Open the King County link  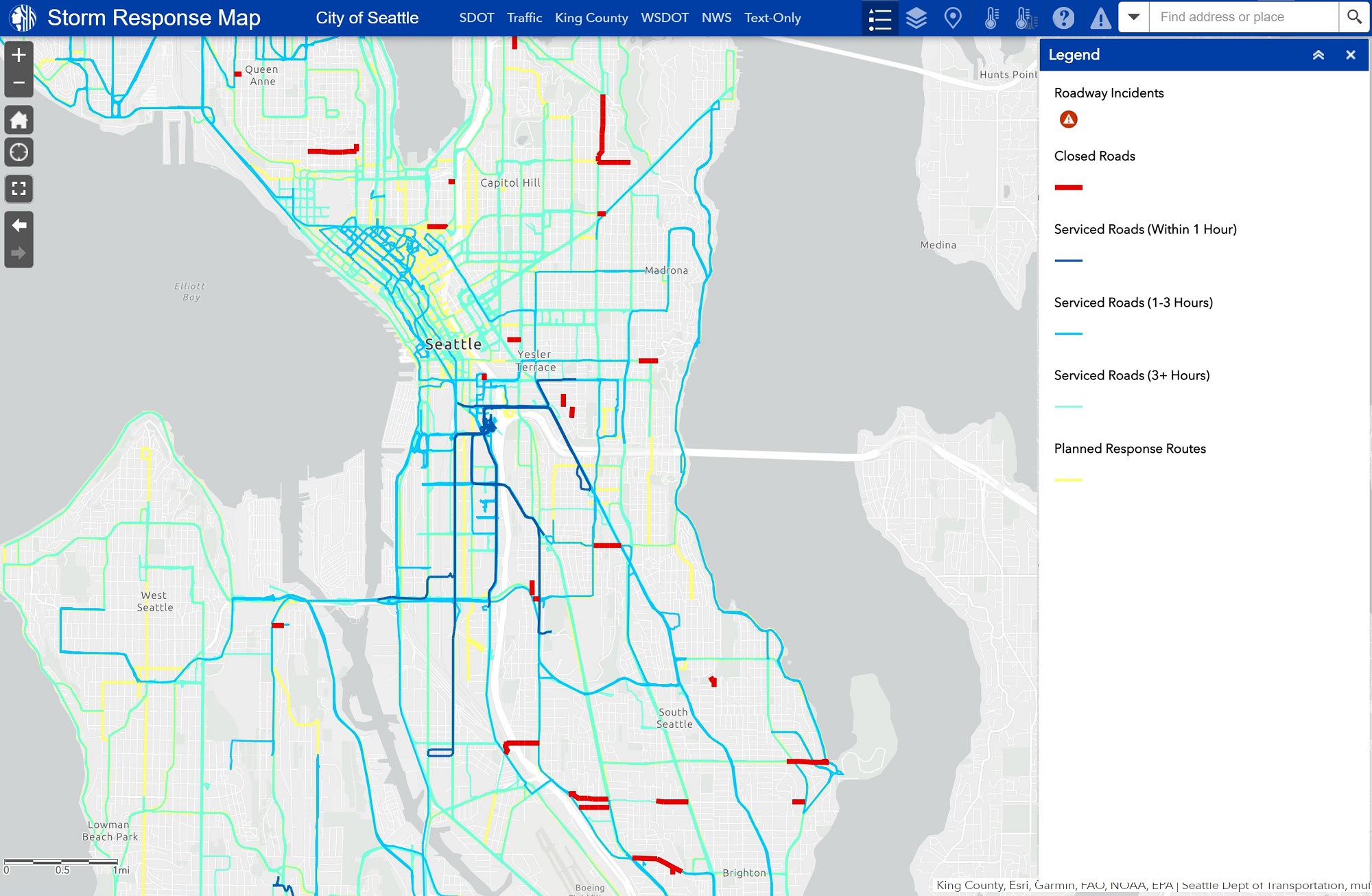[591, 18]
